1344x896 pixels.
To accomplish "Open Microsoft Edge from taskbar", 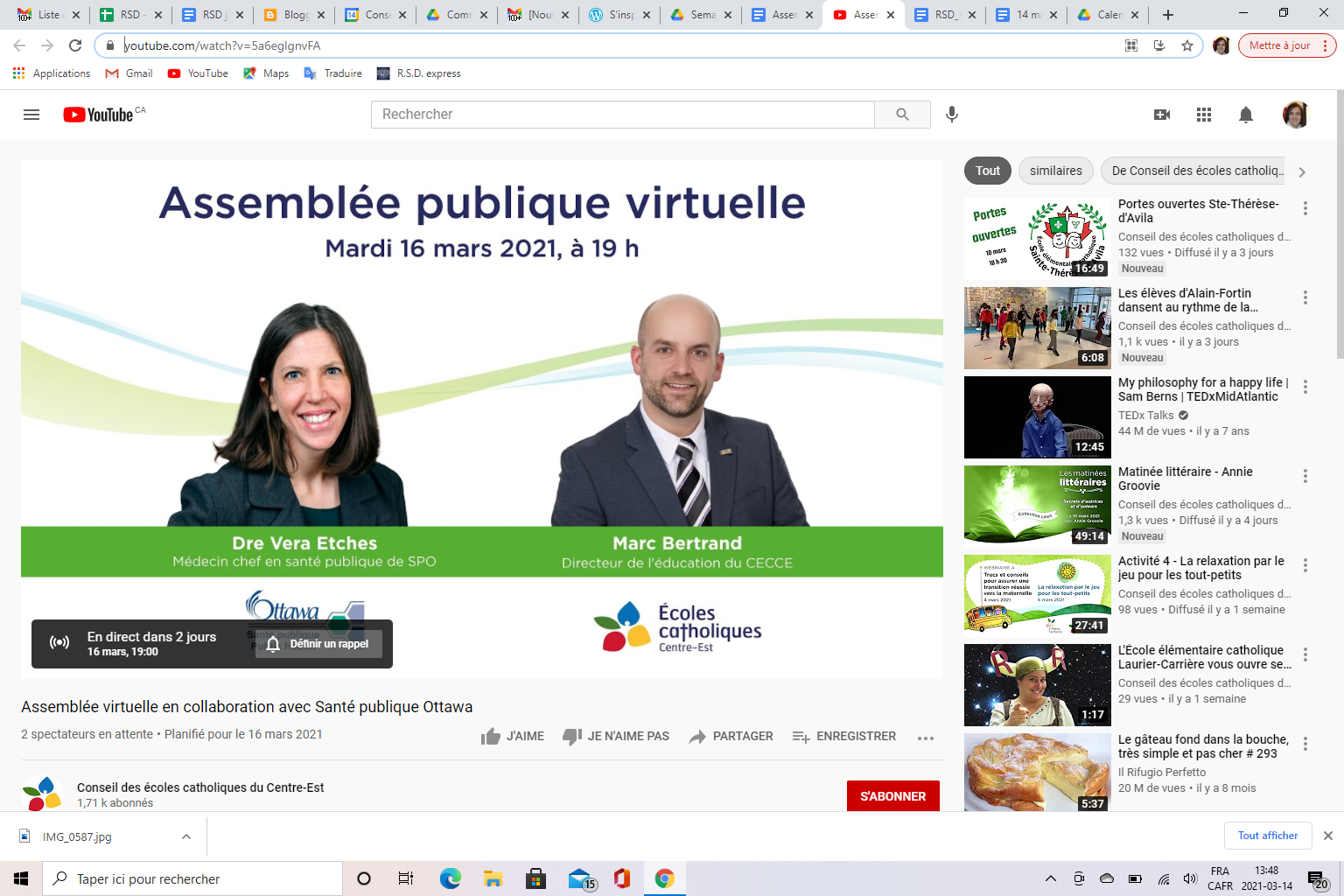I will [x=451, y=878].
